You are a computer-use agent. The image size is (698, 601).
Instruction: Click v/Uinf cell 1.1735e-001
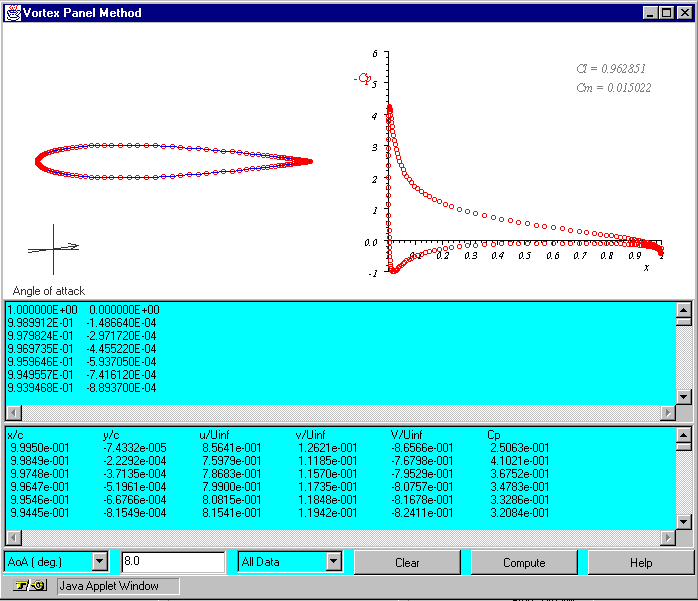(327, 487)
